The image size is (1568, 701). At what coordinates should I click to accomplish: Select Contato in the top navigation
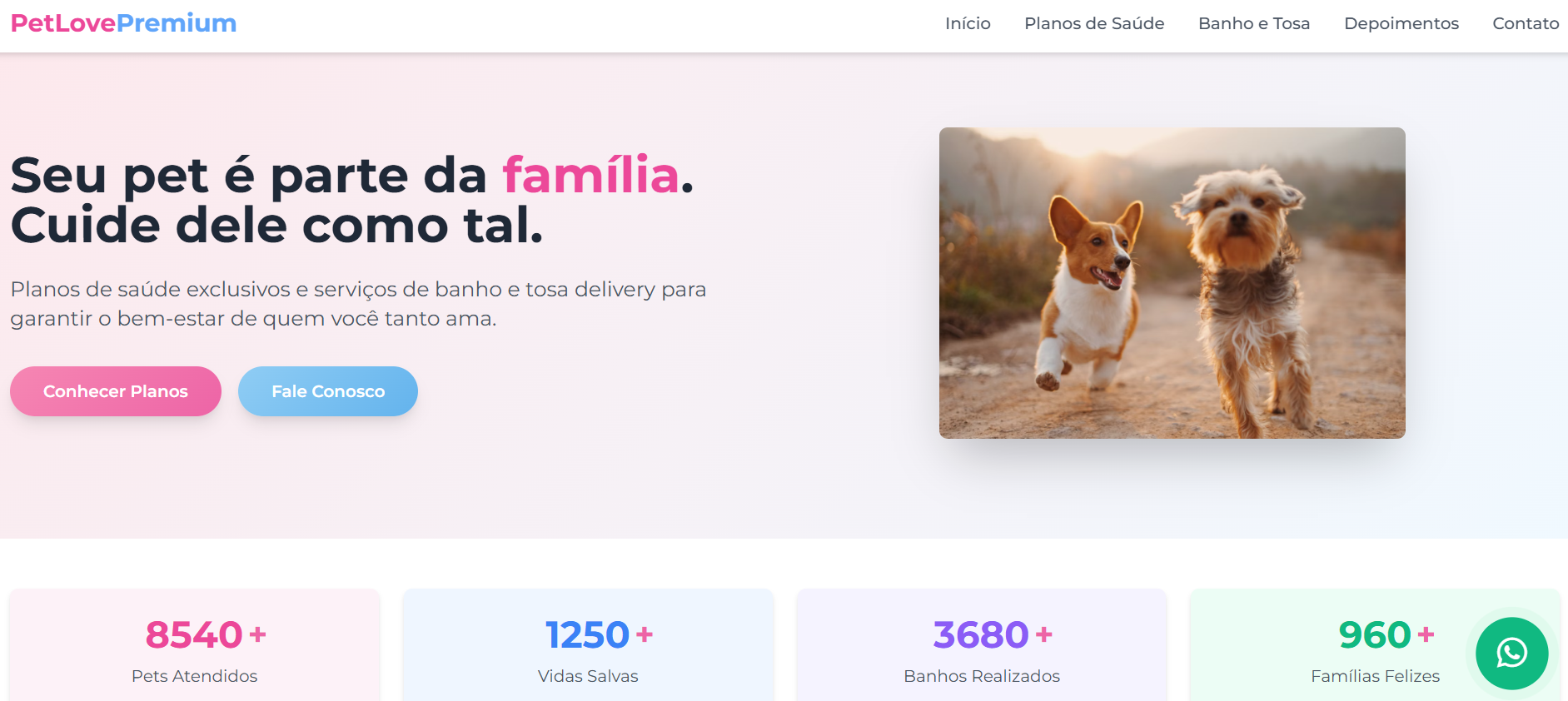pyautogui.click(x=1526, y=23)
